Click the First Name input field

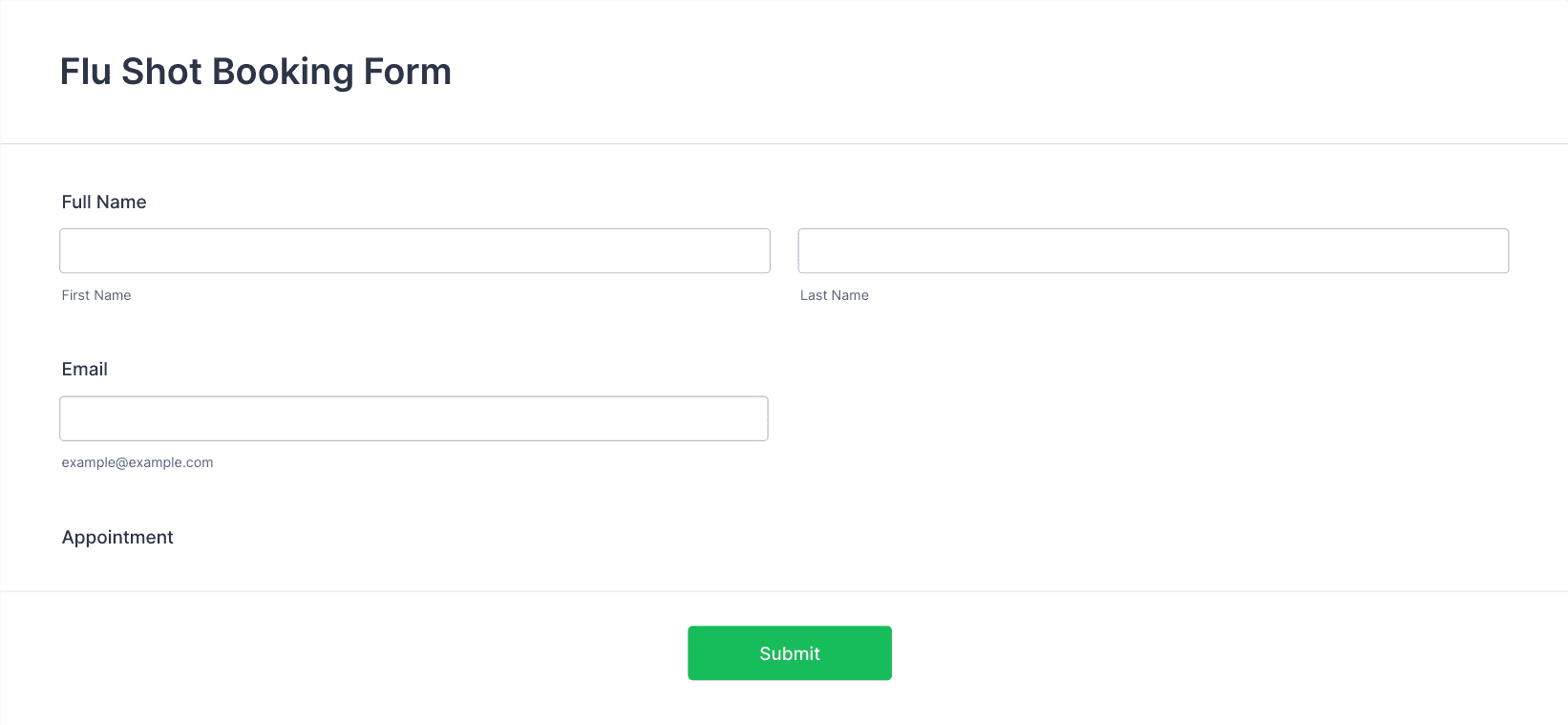point(414,250)
